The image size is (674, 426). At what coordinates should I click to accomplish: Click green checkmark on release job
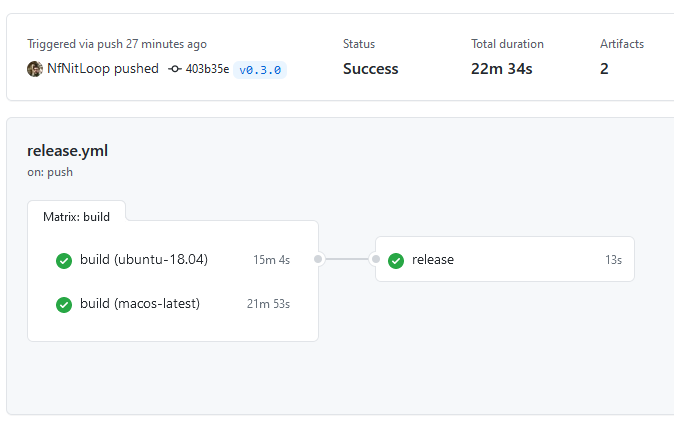click(396, 261)
